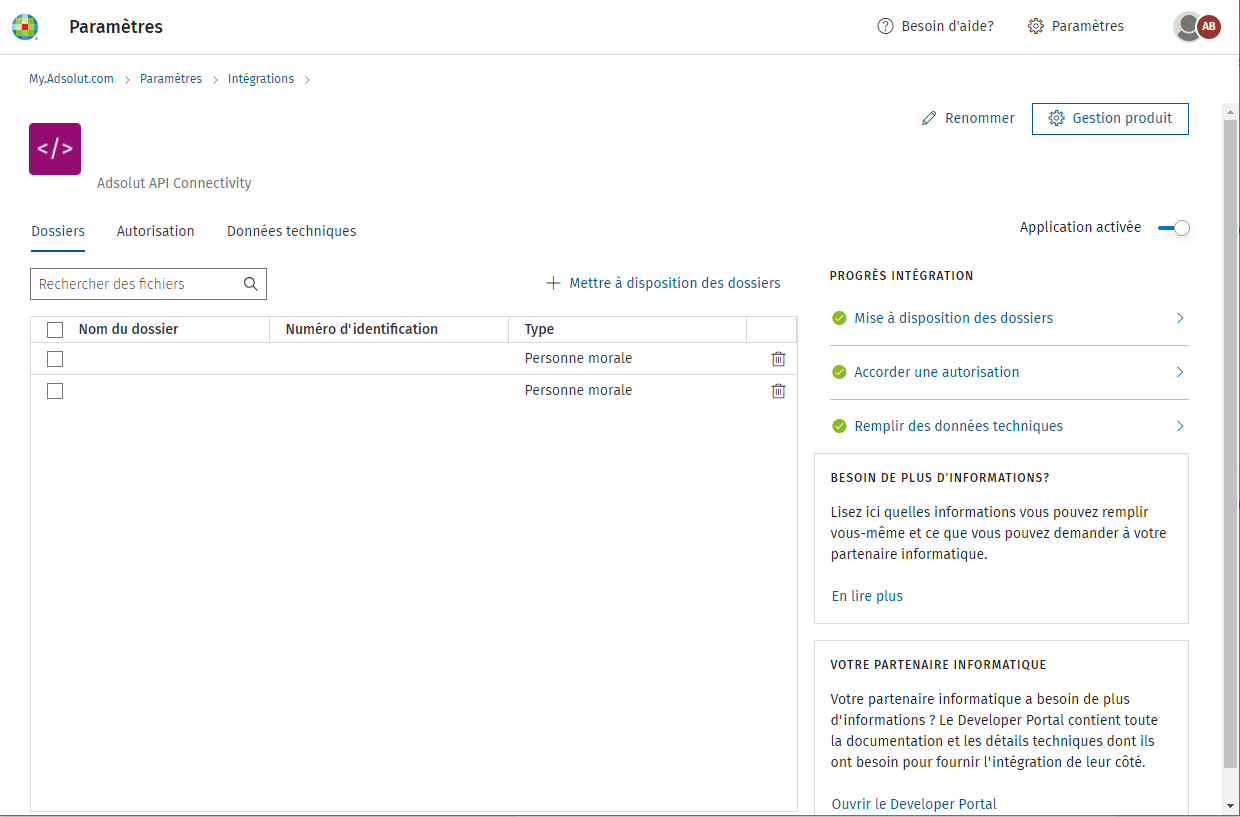Go to Intégrations breadcrumb
The width and height of the screenshot is (1240, 817).
point(261,79)
